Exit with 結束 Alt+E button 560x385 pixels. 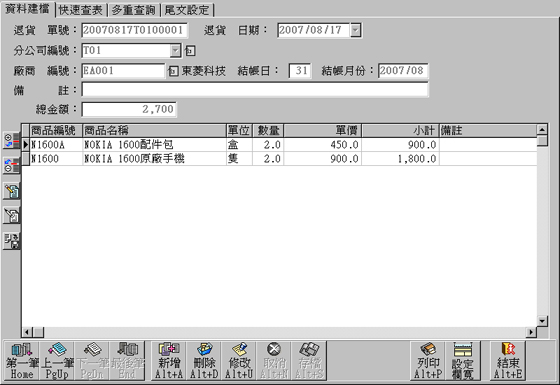click(x=508, y=361)
